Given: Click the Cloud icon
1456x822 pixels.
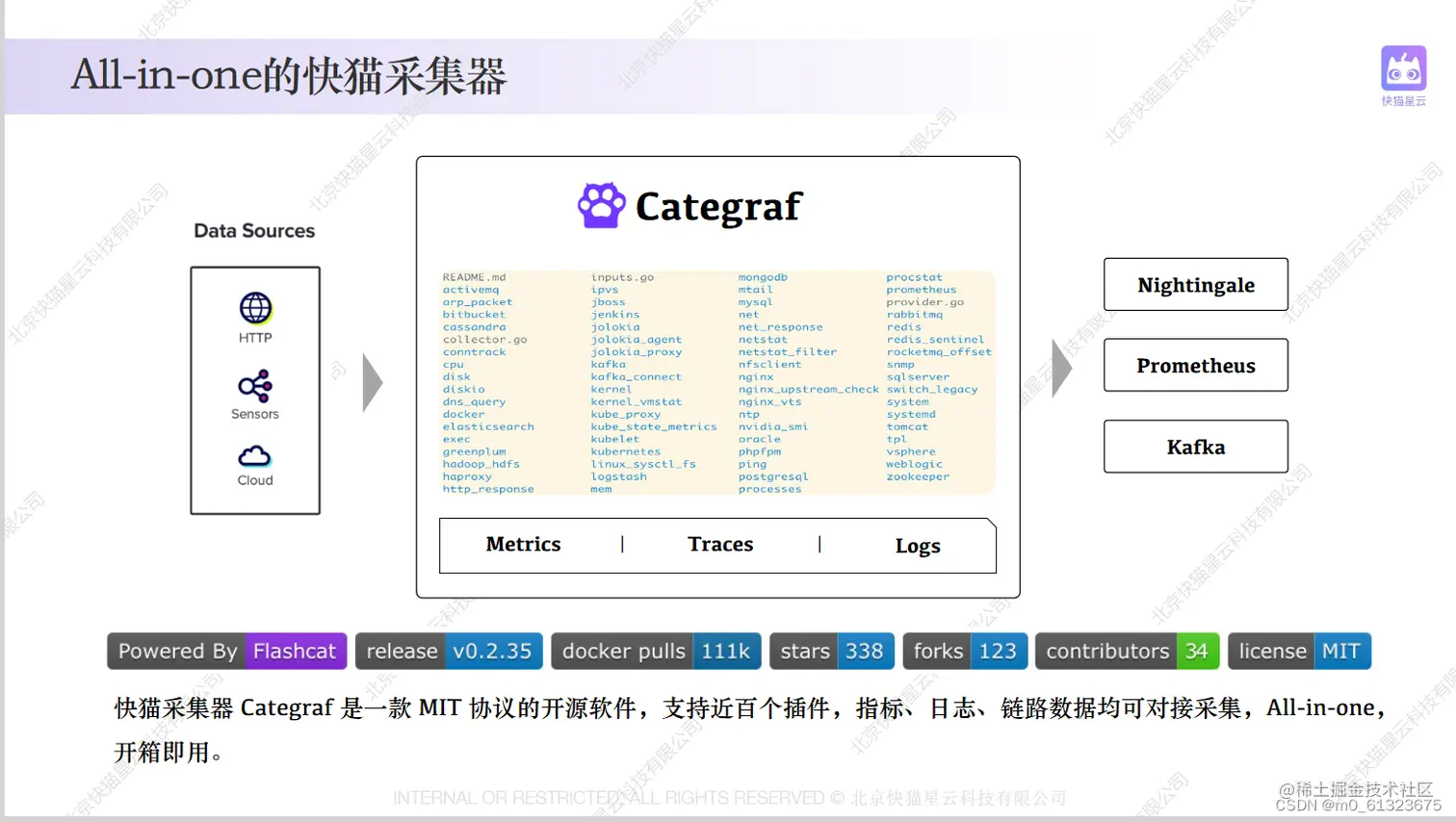Looking at the screenshot, I should click(x=255, y=456).
